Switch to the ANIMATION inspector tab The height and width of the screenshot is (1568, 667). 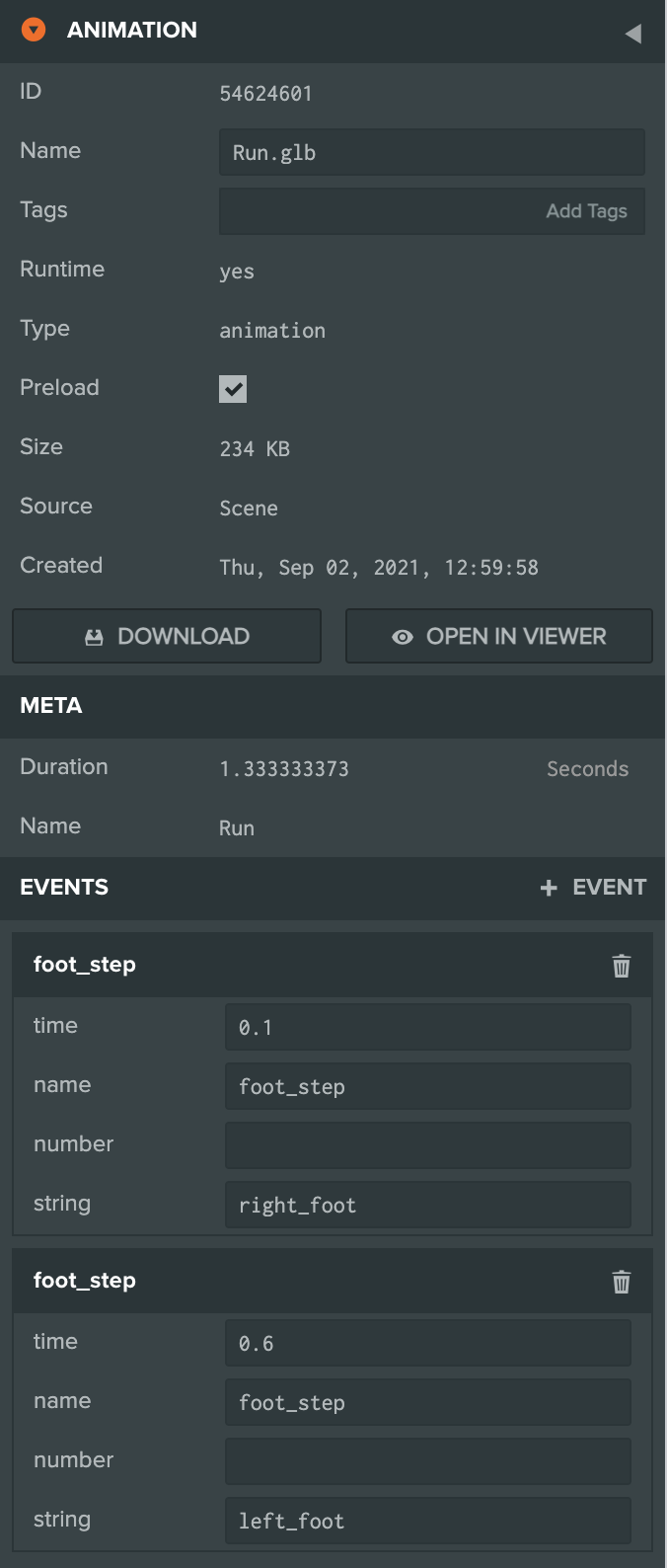132,31
